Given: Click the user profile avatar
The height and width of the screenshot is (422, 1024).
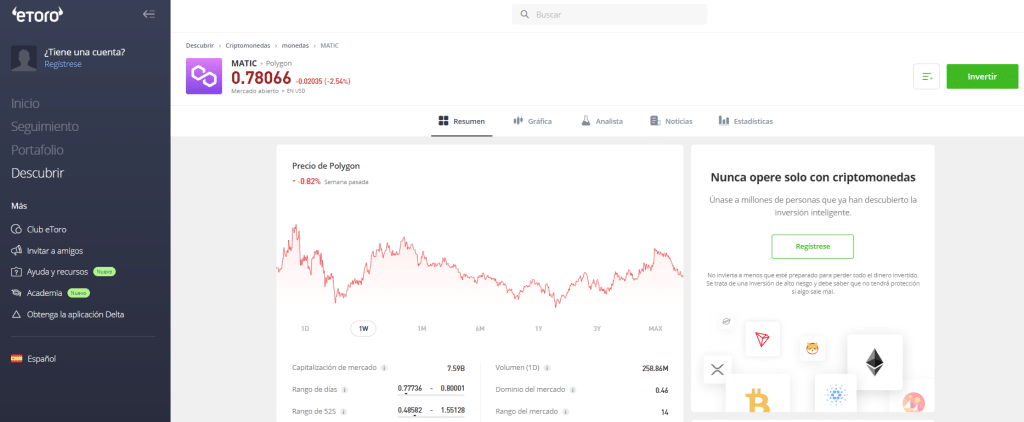Looking at the screenshot, I should click(x=24, y=58).
